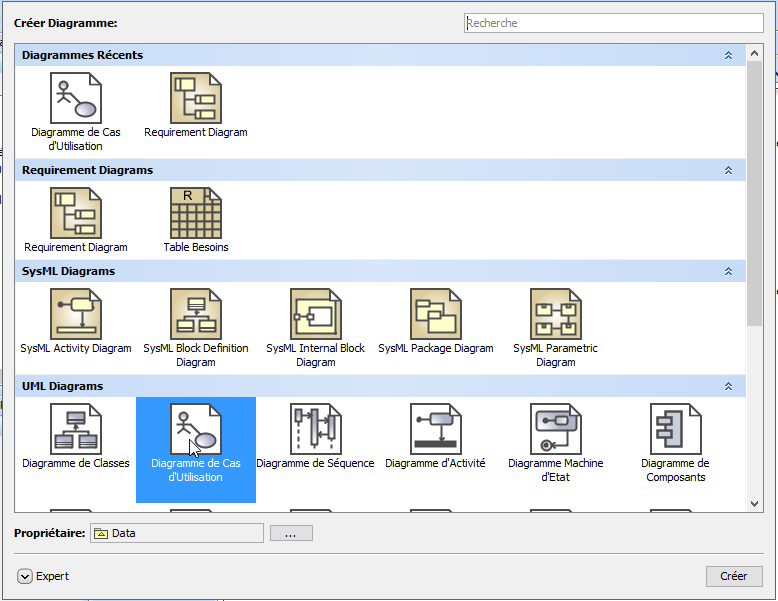The width and height of the screenshot is (778, 601).
Task: Open recent Requirement Diagram in Diagrammes Récents
Action: [196, 99]
